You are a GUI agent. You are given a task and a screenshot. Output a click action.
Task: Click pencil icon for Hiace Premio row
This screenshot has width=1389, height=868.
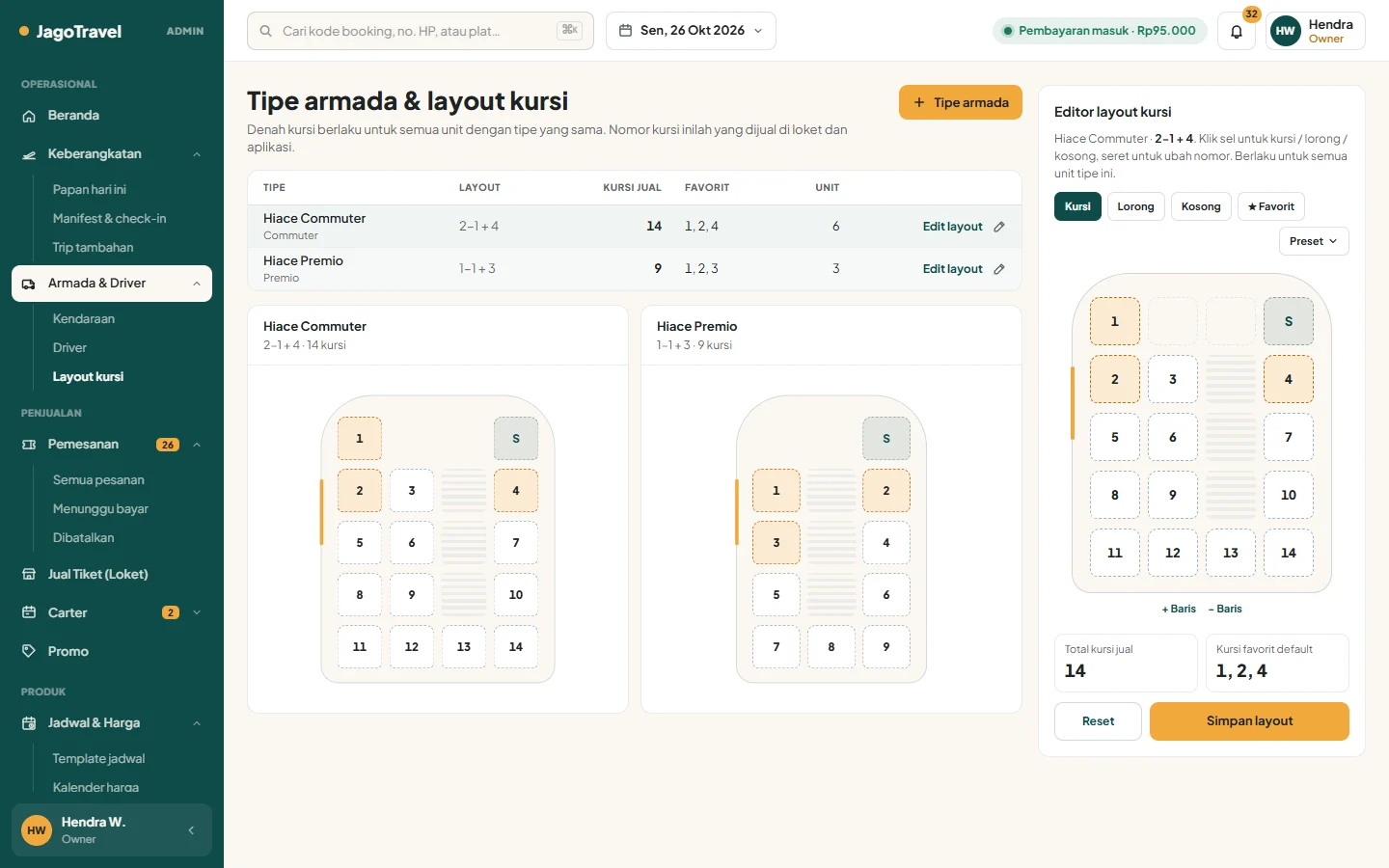click(999, 269)
